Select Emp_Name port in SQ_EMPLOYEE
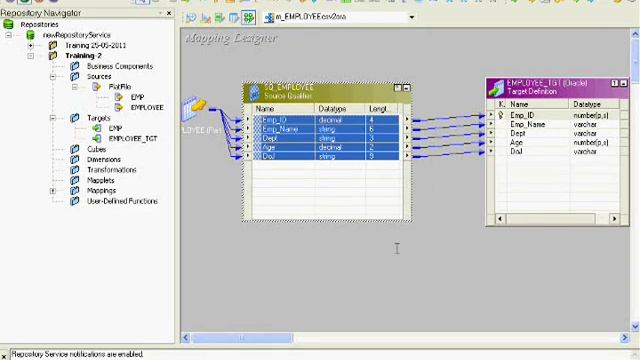Screen dimensions: 640x360 coord(326,129)
